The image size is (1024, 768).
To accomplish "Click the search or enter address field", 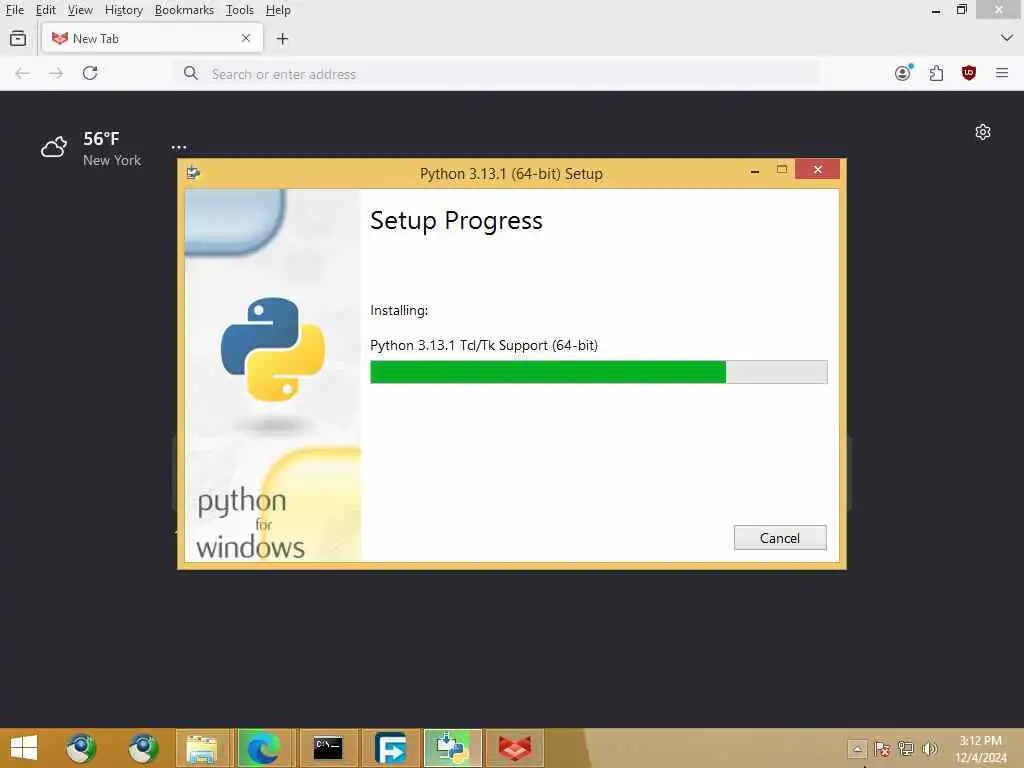I will click(x=496, y=74).
